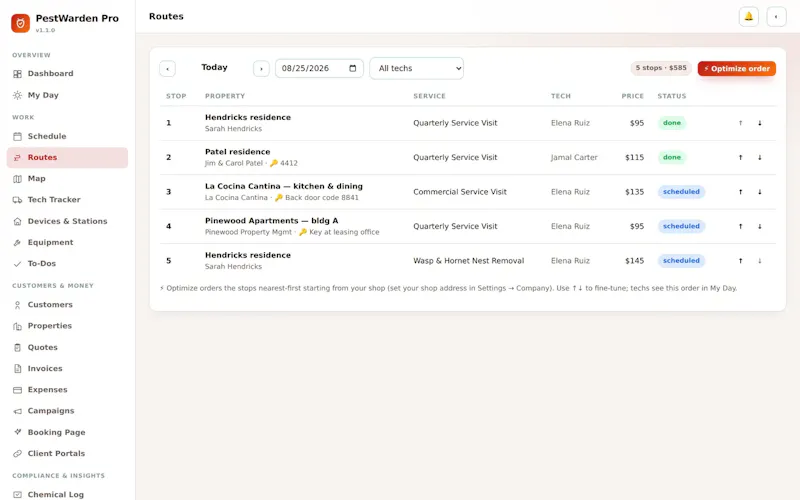Go to next day arrow
Viewport: 800px width, 500px height.
[261, 69]
